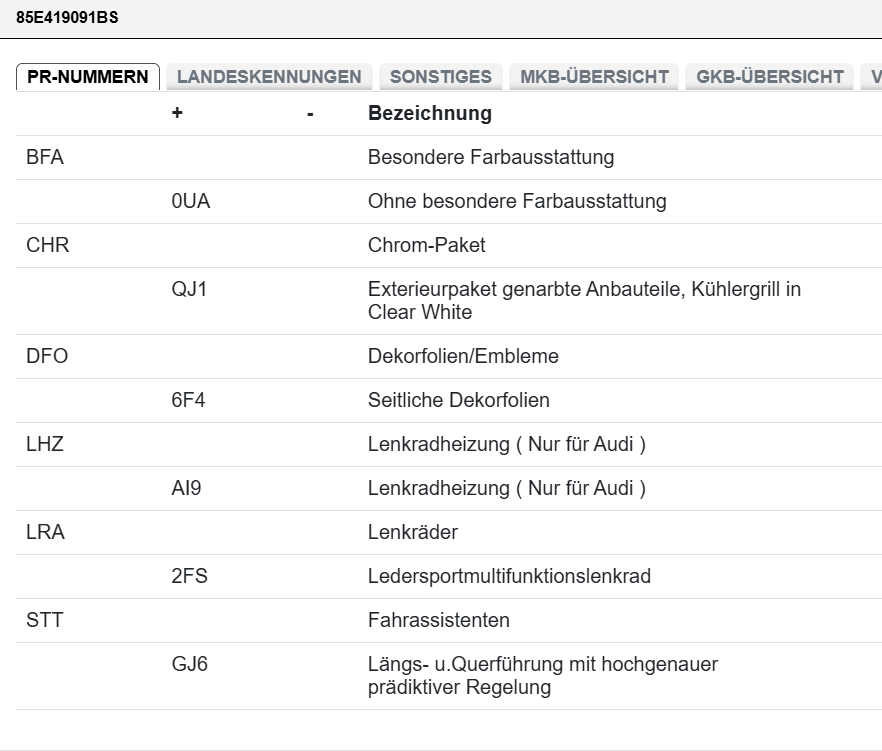Open the LANDESKENNUNGEN tab
This screenshot has width=882, height=751.
pos(269,77)
